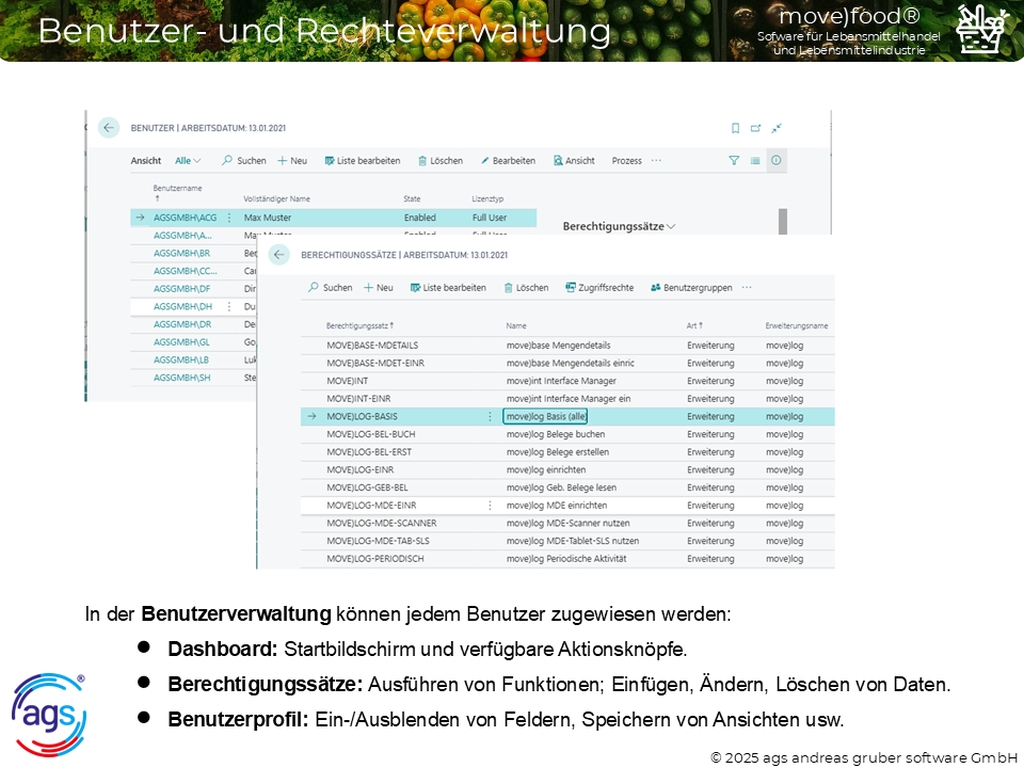The height and width of the screenshot is (768, 1024).
Task: Click Bearbeiten in the Benutzer toolbar
Action: (508, 161)
